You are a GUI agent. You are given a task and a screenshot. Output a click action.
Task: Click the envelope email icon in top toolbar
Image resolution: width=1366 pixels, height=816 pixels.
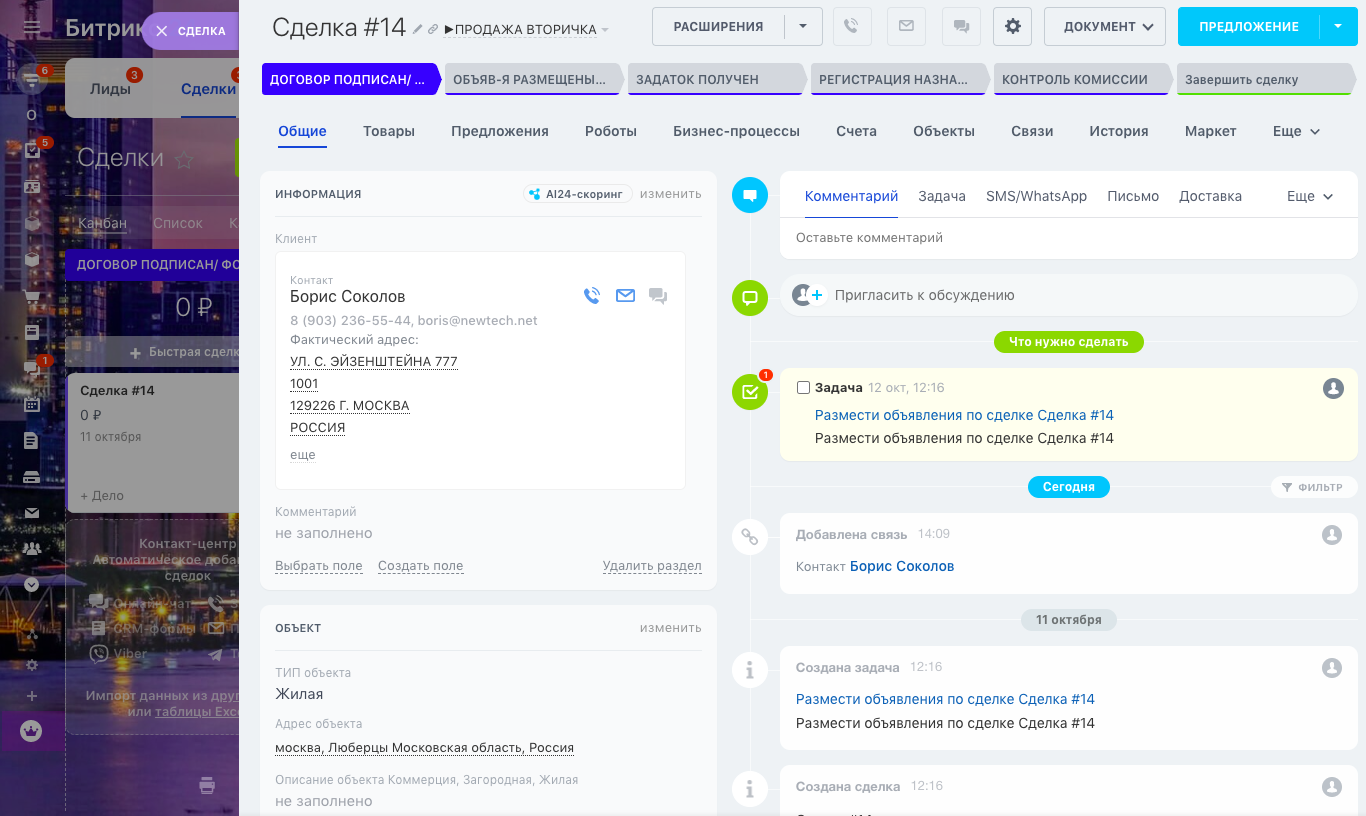point(906,27)
